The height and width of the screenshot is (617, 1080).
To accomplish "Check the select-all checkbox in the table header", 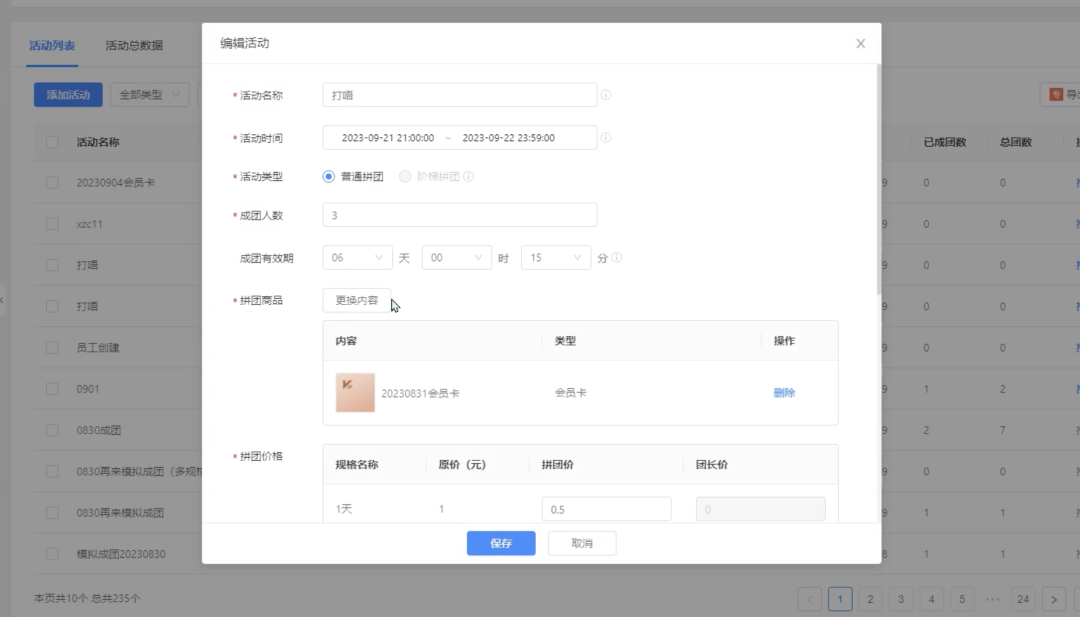I will pyautogui.click(x=53, y=142).
